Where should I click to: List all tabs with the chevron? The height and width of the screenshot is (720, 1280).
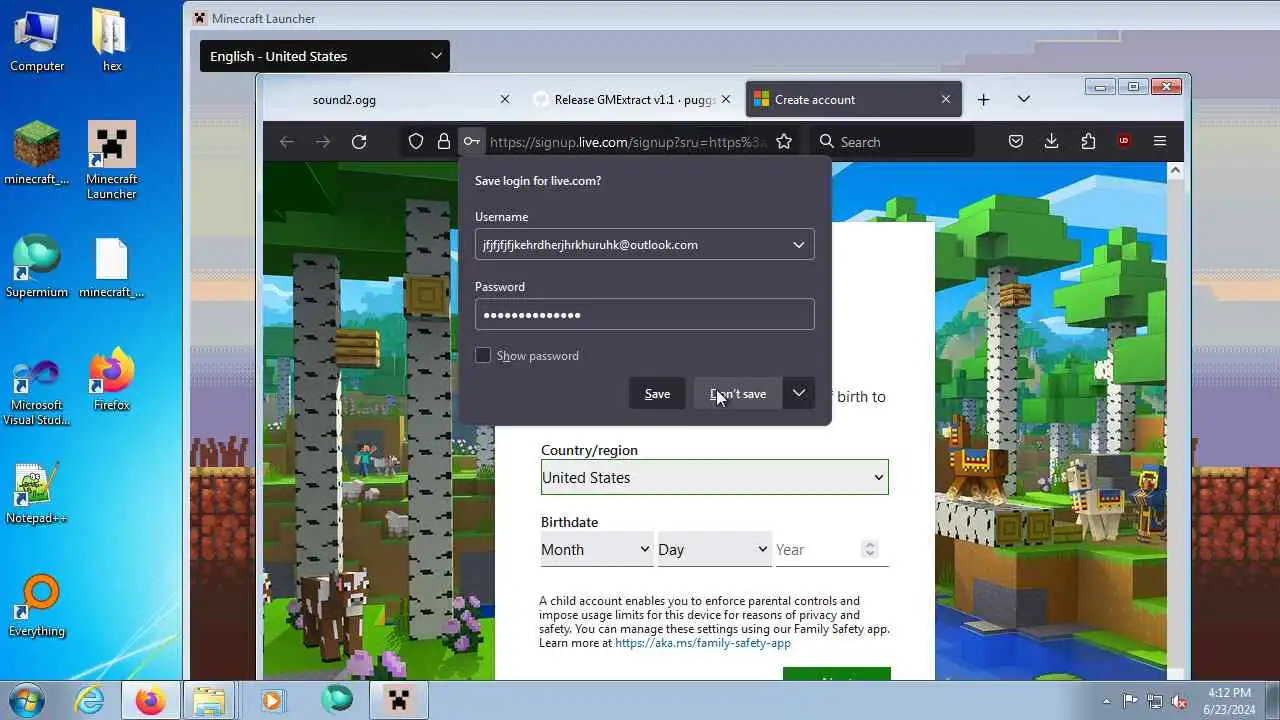pos(1023,99)
